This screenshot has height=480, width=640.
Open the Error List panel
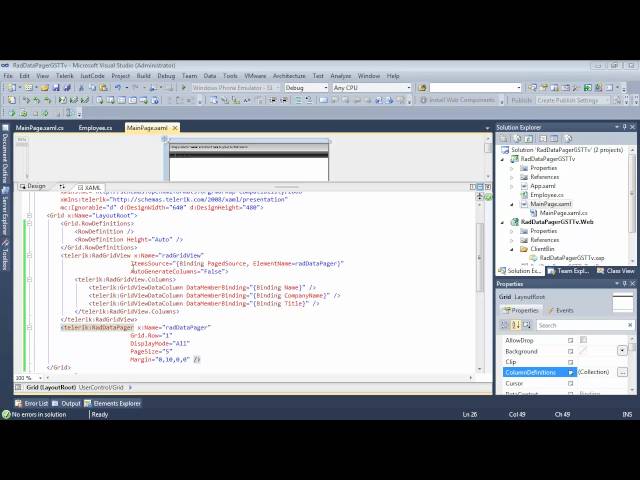tap(31, 403)
